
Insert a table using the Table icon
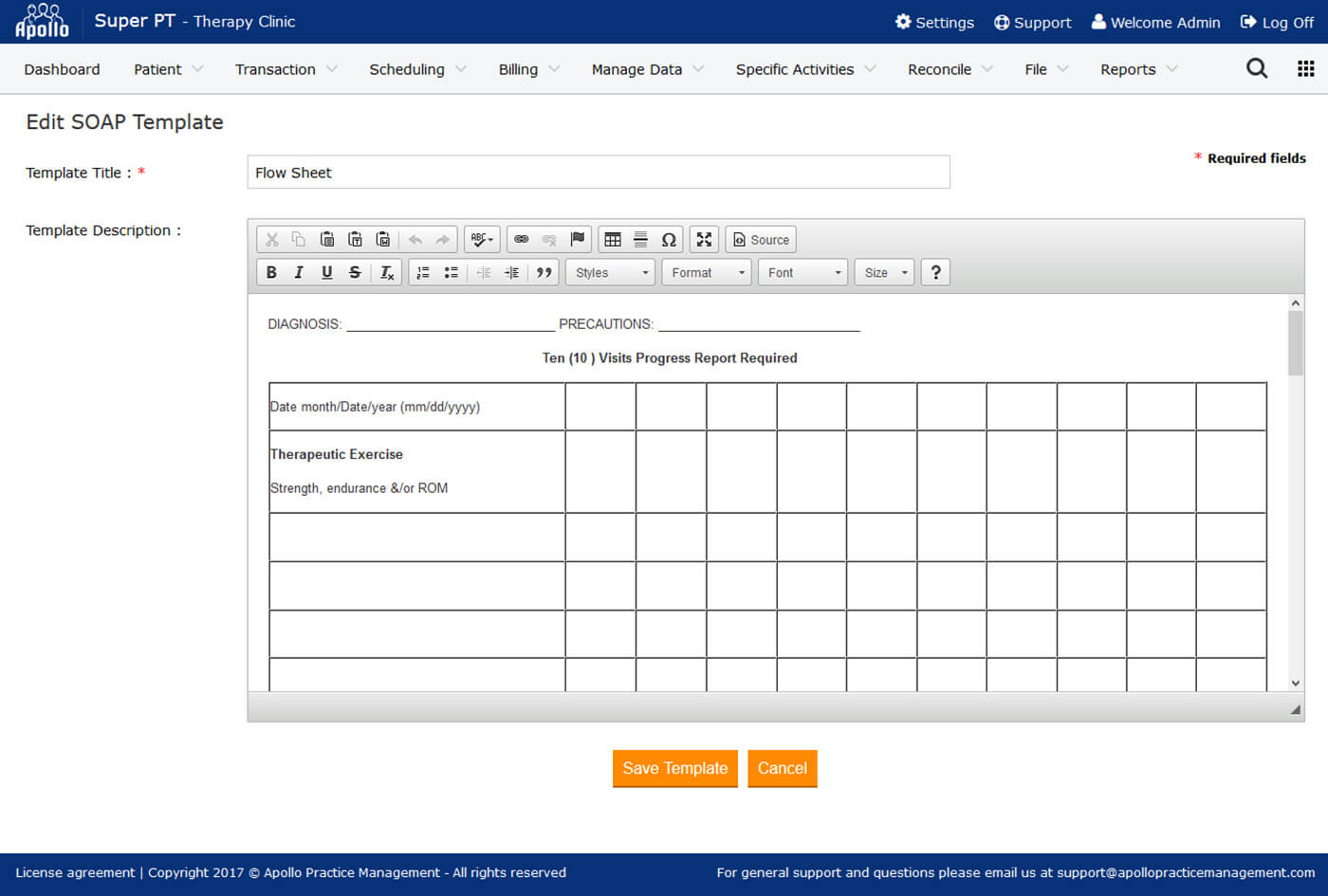613,240
